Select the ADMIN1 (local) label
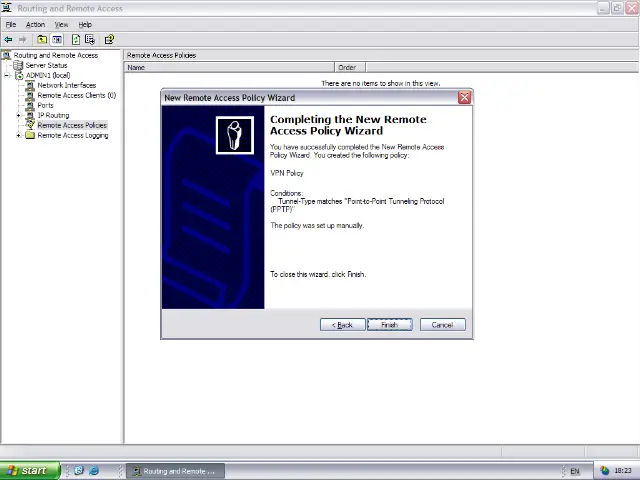This screenshot has height=480, width=640. point(48,76)
